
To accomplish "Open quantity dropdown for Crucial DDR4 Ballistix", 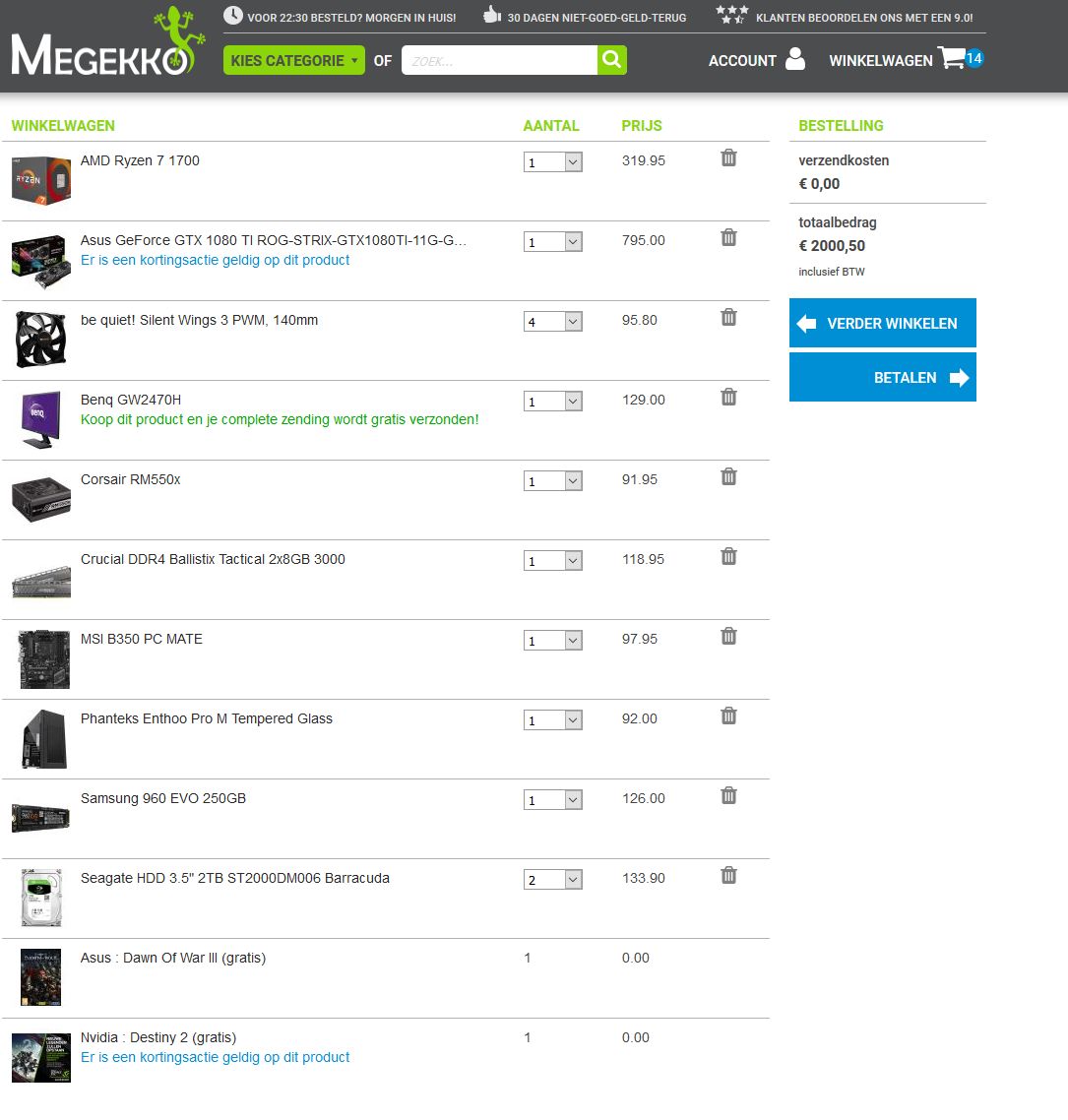I will pos(553,561).
